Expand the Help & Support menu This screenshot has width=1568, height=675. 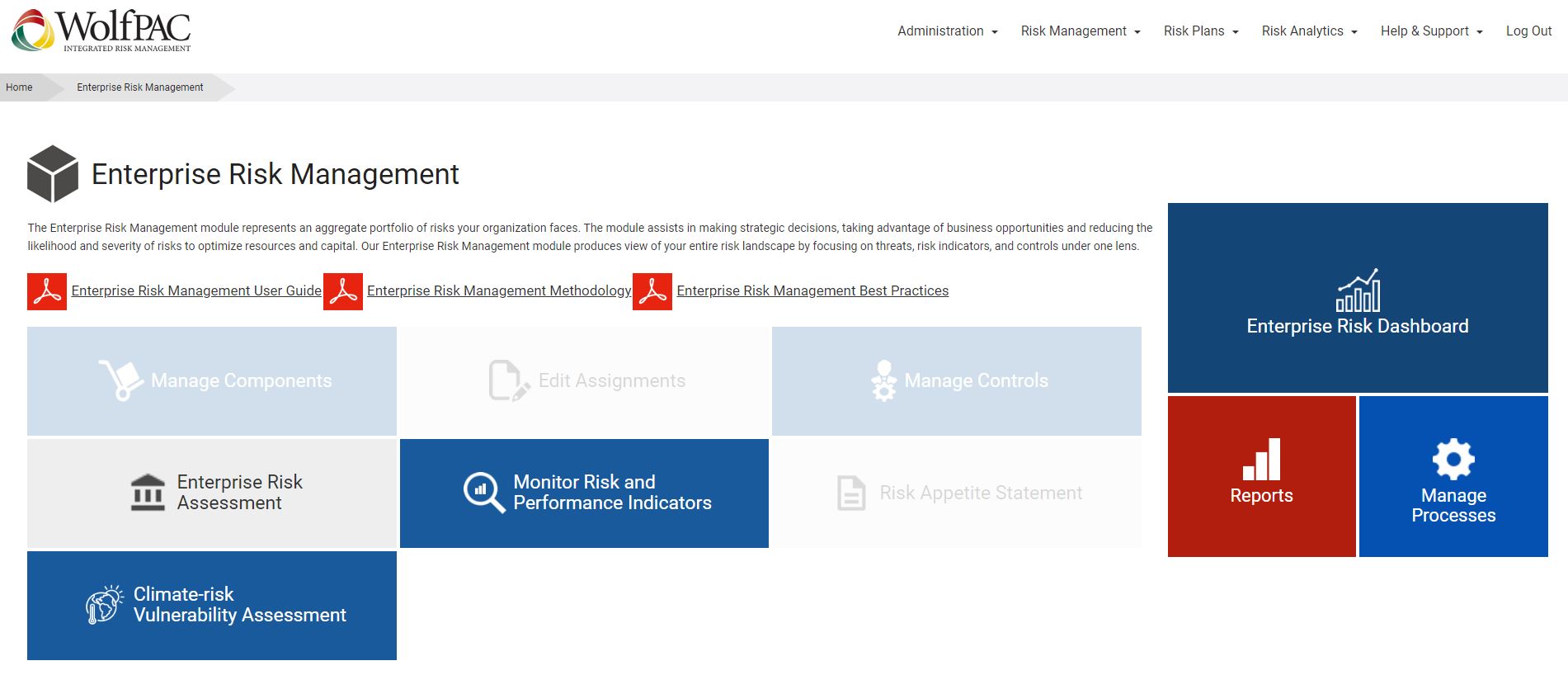click(x=1431, y=31)
